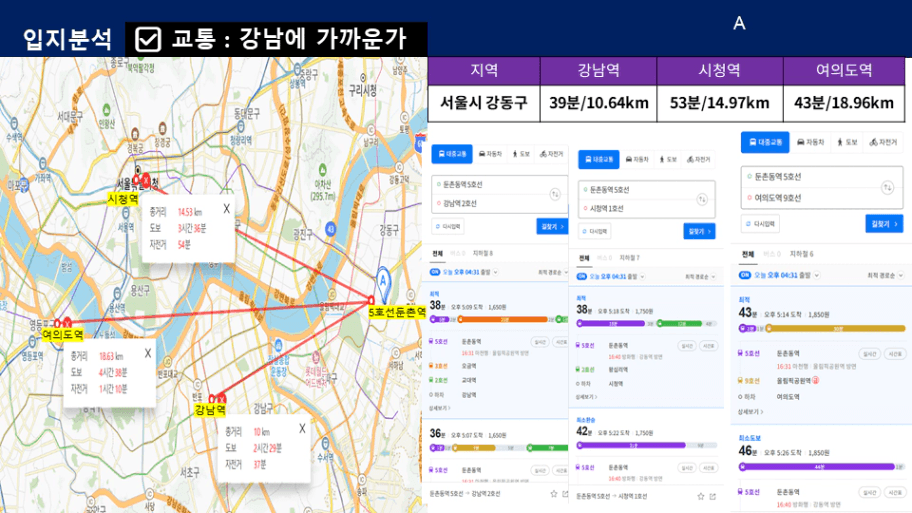Screen dimensions: 912x513
Task: Click 길찾기 button in 여의도역 panel
Action: coord(884,223)
